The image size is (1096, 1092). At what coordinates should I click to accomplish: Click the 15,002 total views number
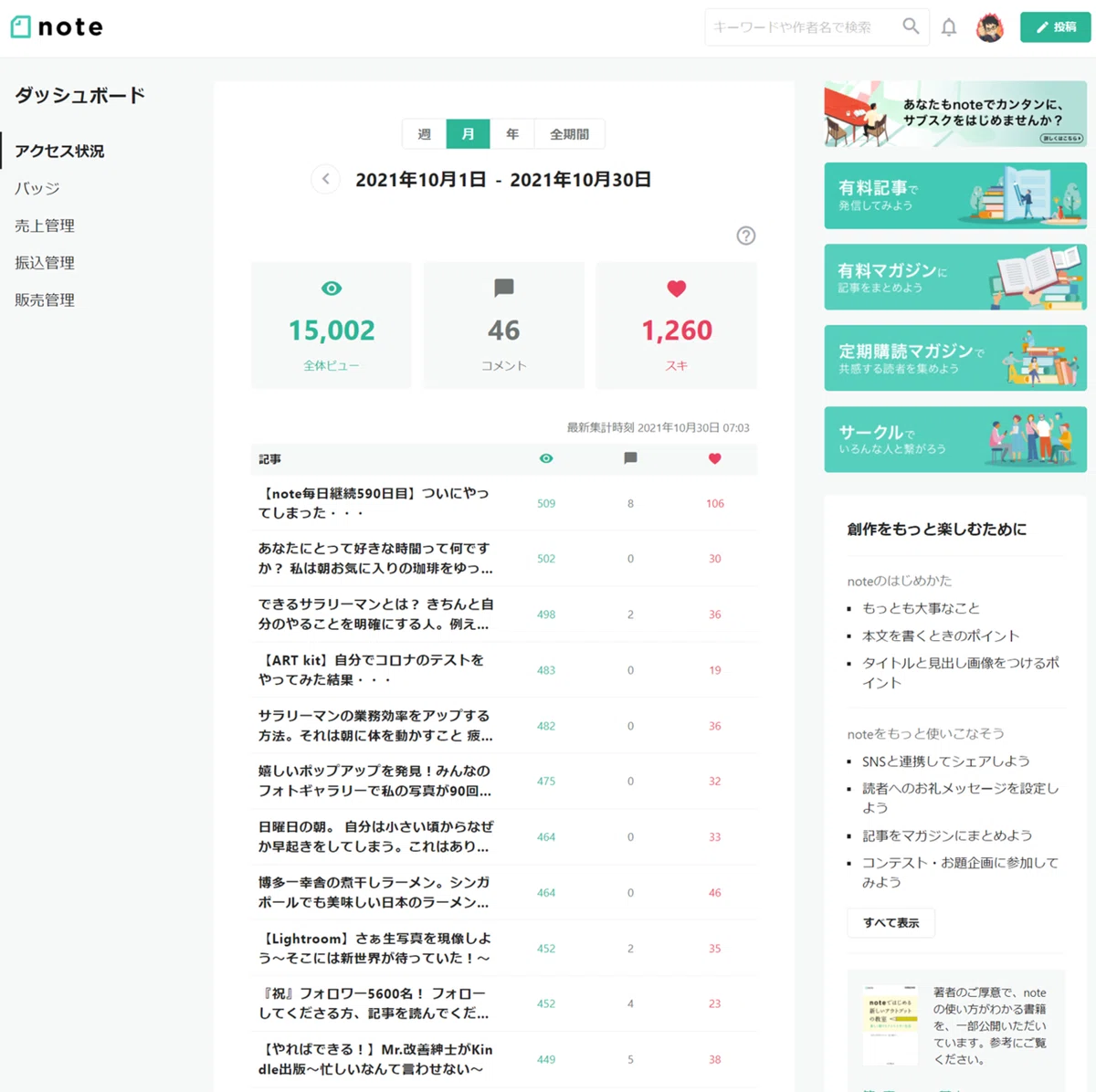pos(332,330)
